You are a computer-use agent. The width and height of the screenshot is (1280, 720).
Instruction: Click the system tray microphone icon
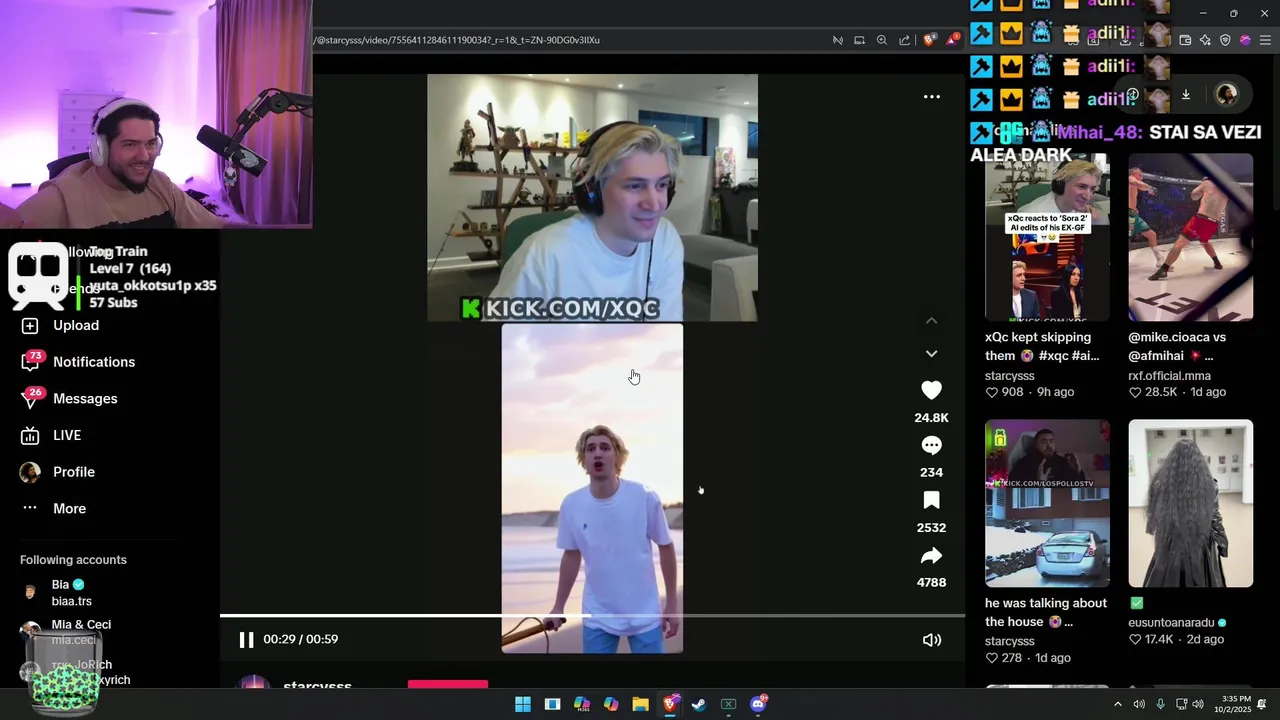1160,704
